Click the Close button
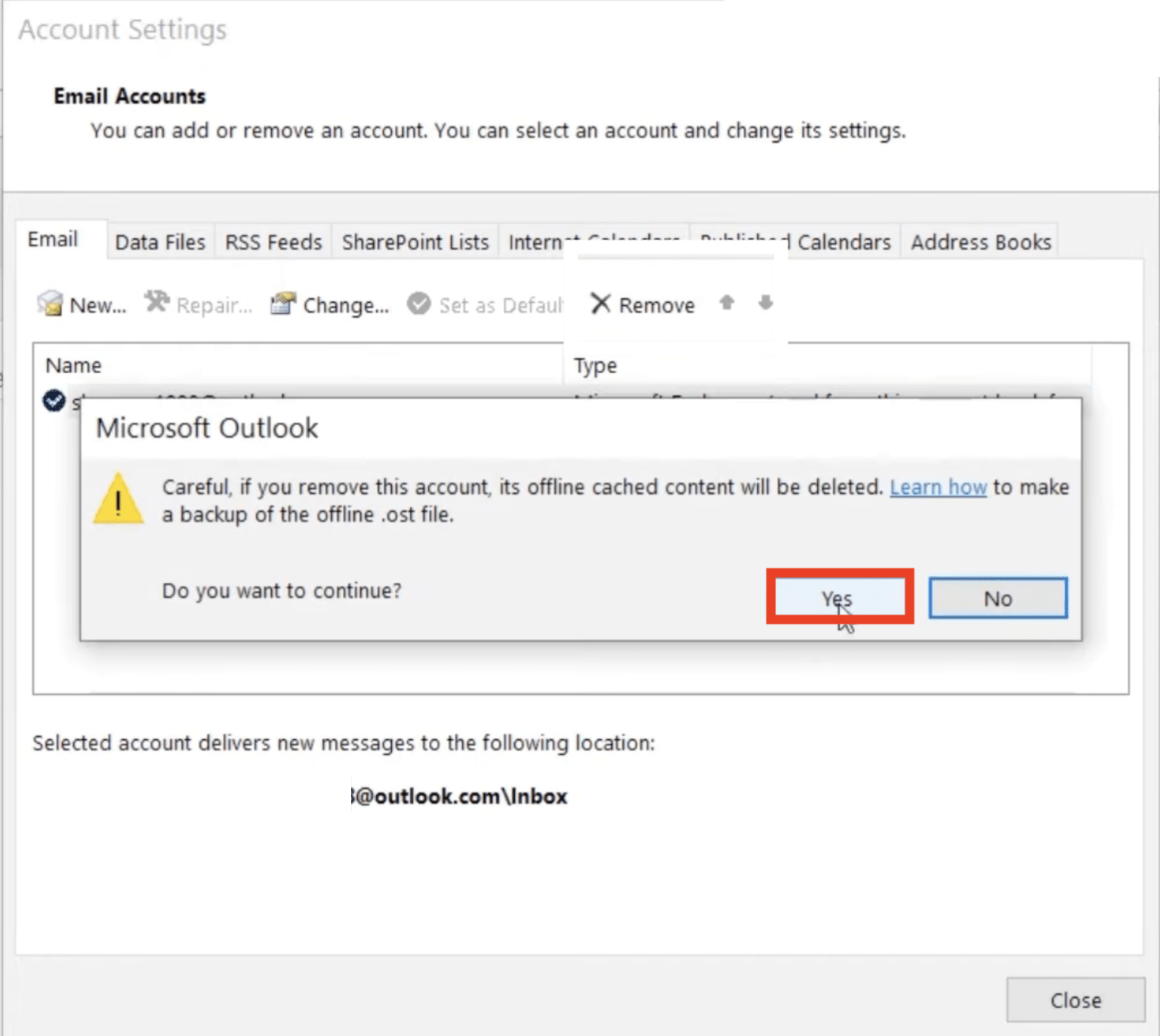The image size is (1160, 1036). click(1075, 1000)
